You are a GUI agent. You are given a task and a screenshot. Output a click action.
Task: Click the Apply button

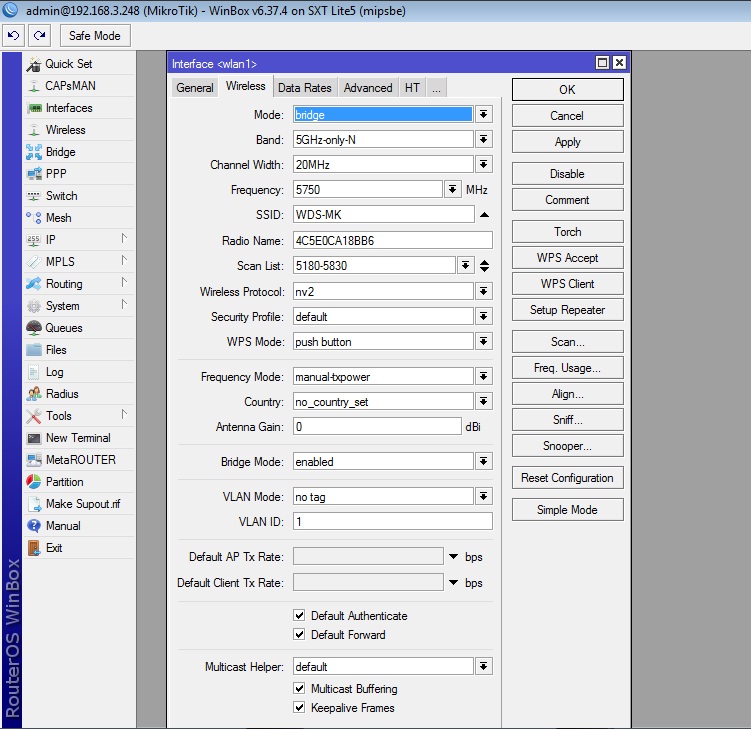pyautogui.click(x=568, y=142)
